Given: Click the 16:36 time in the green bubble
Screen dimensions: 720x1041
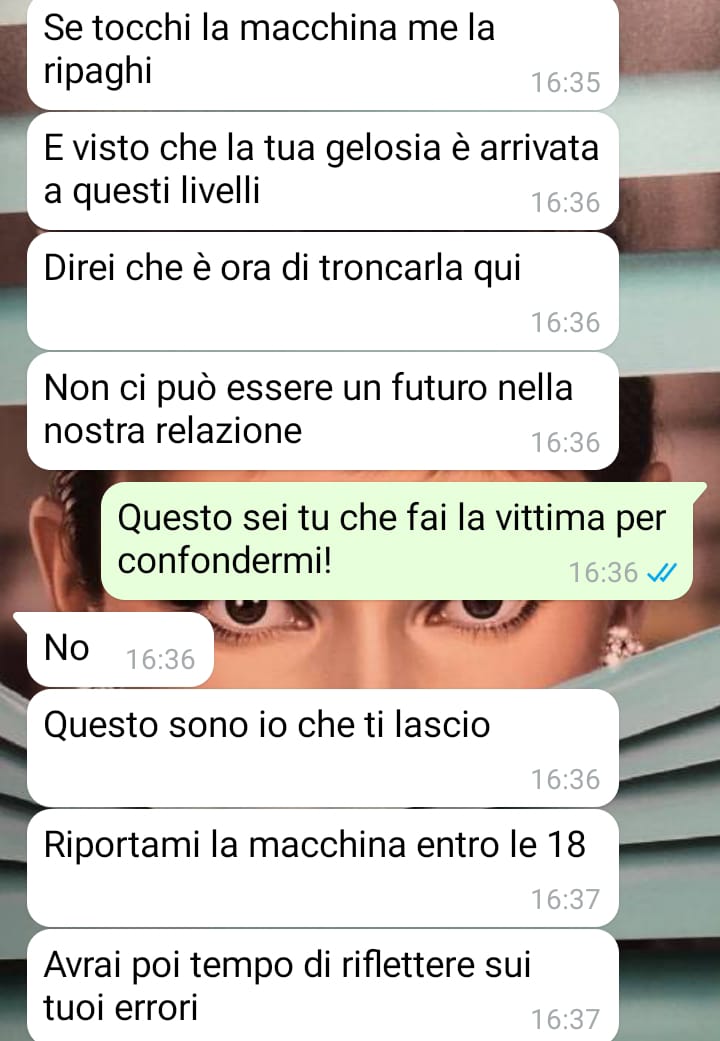Looking at the screenshot, I should tap(603, 572).
